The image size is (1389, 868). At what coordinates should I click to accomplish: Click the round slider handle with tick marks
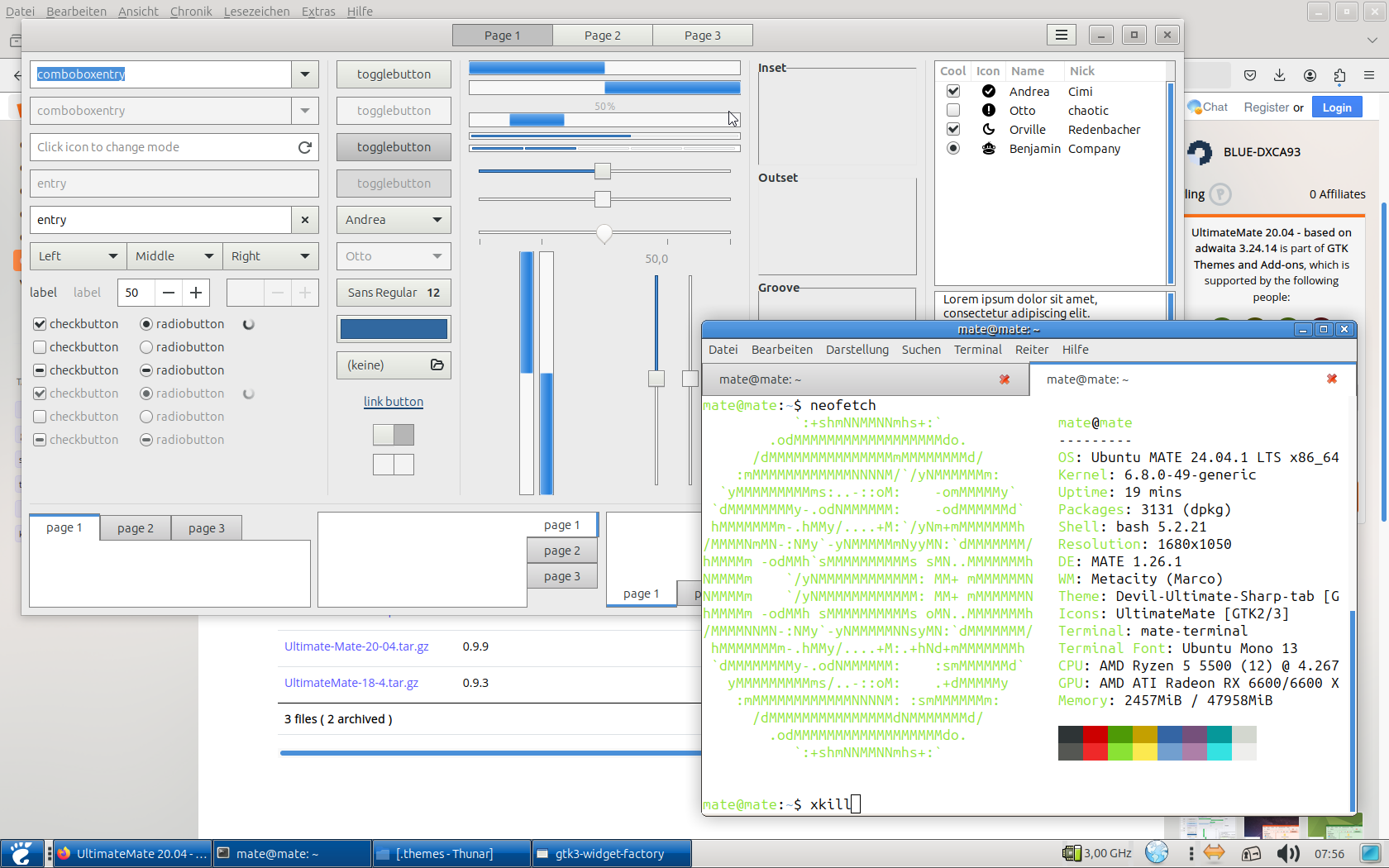604,233
